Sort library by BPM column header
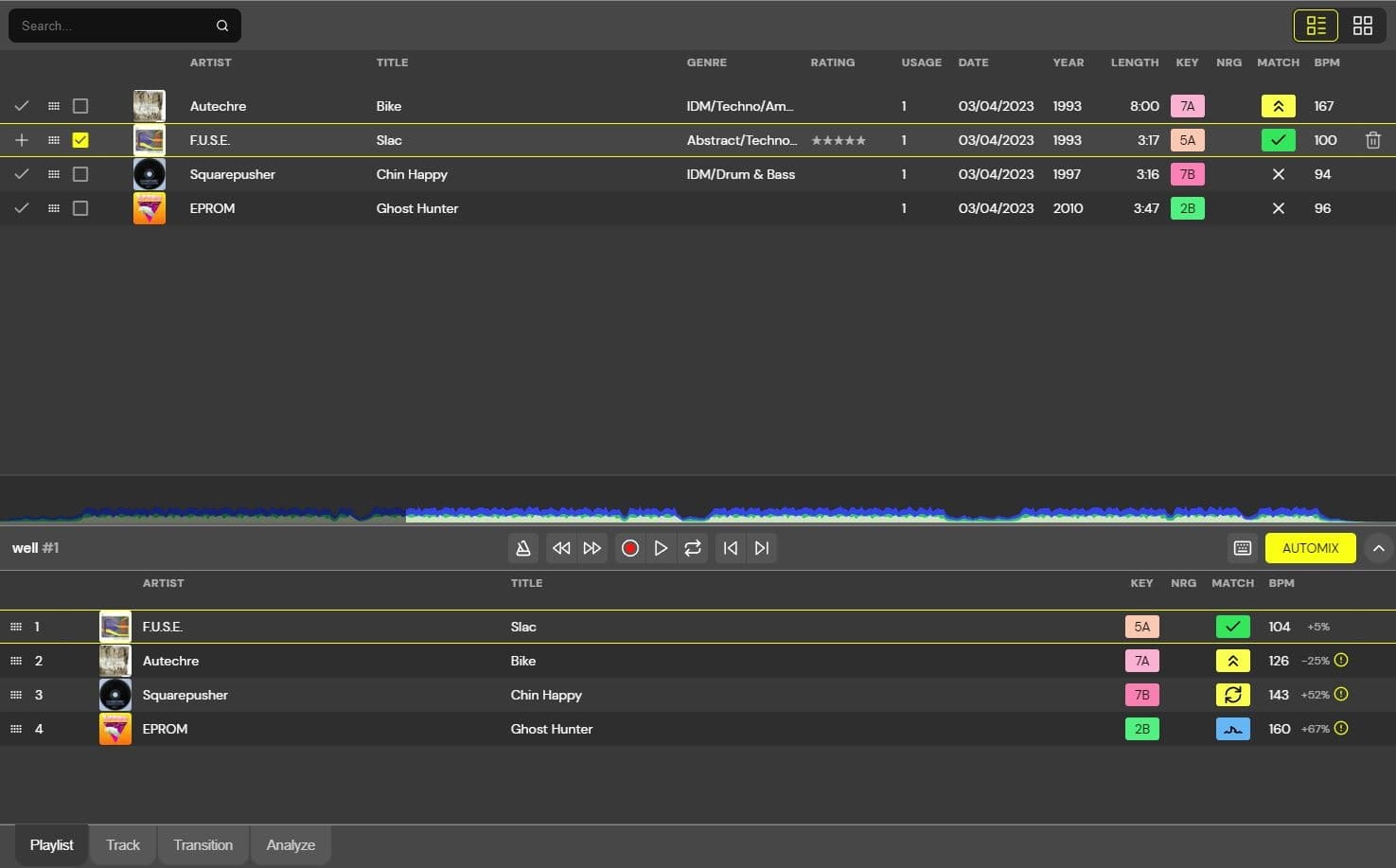 click(1327, 62)
